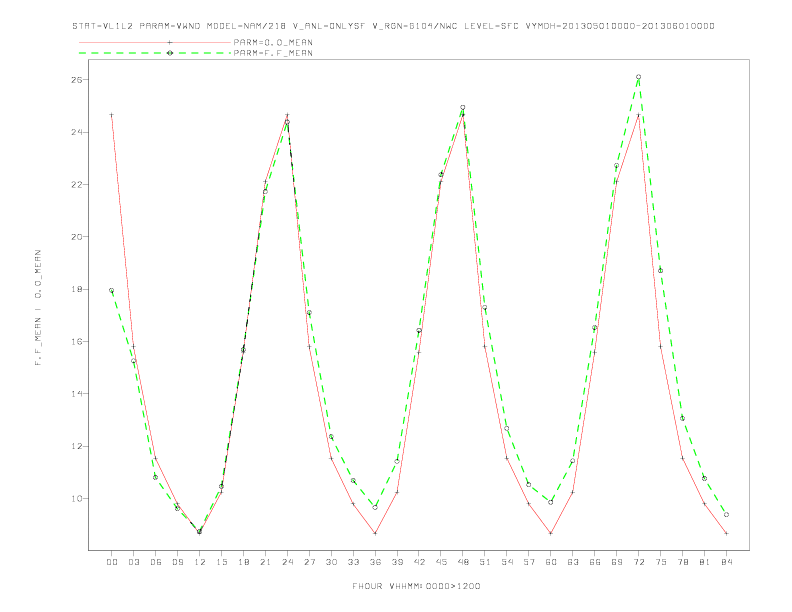Select green circle marker at hour 48 peak
Image resolution: width=792 pixels, height=612 pixels.
coord(463,108)
